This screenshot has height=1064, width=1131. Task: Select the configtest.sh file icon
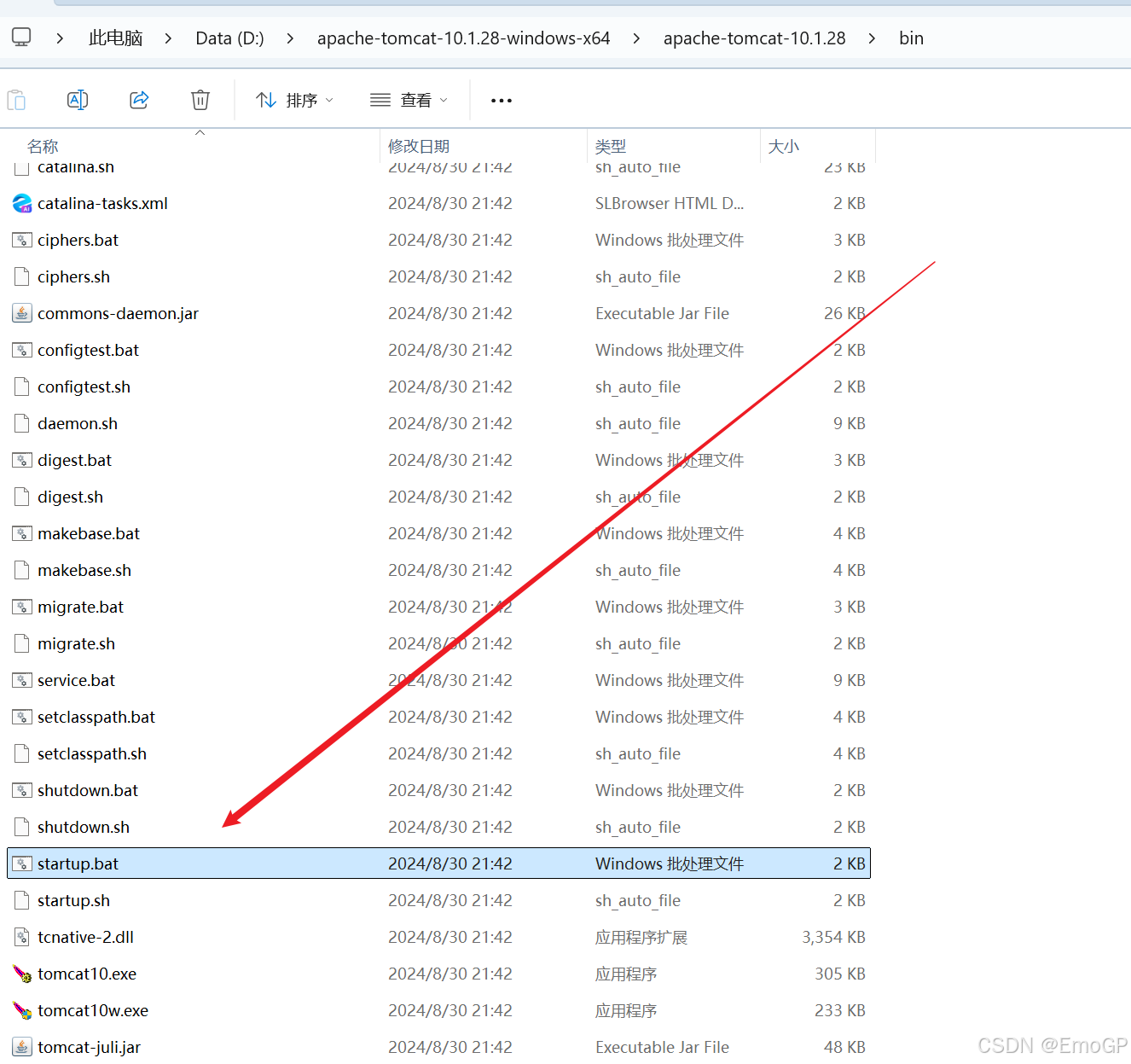point(22,387)
